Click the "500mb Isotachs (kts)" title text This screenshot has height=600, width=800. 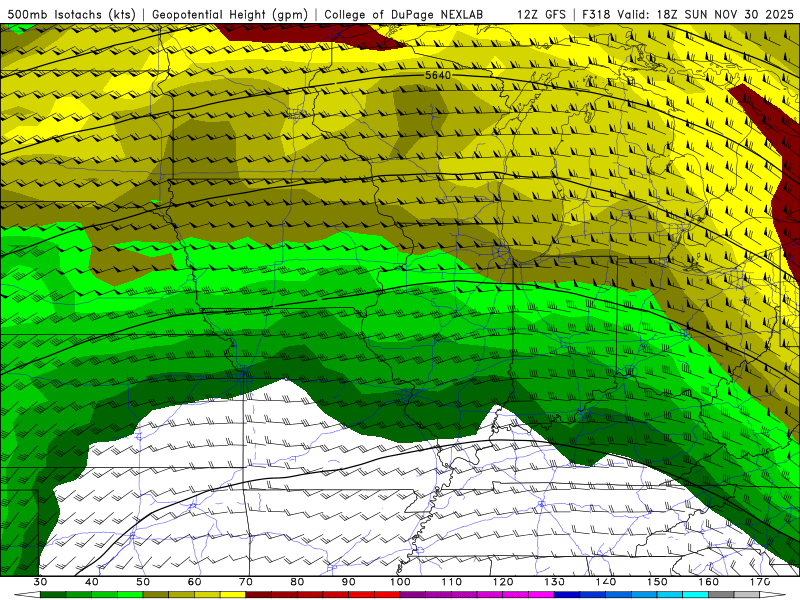point(71,14)
